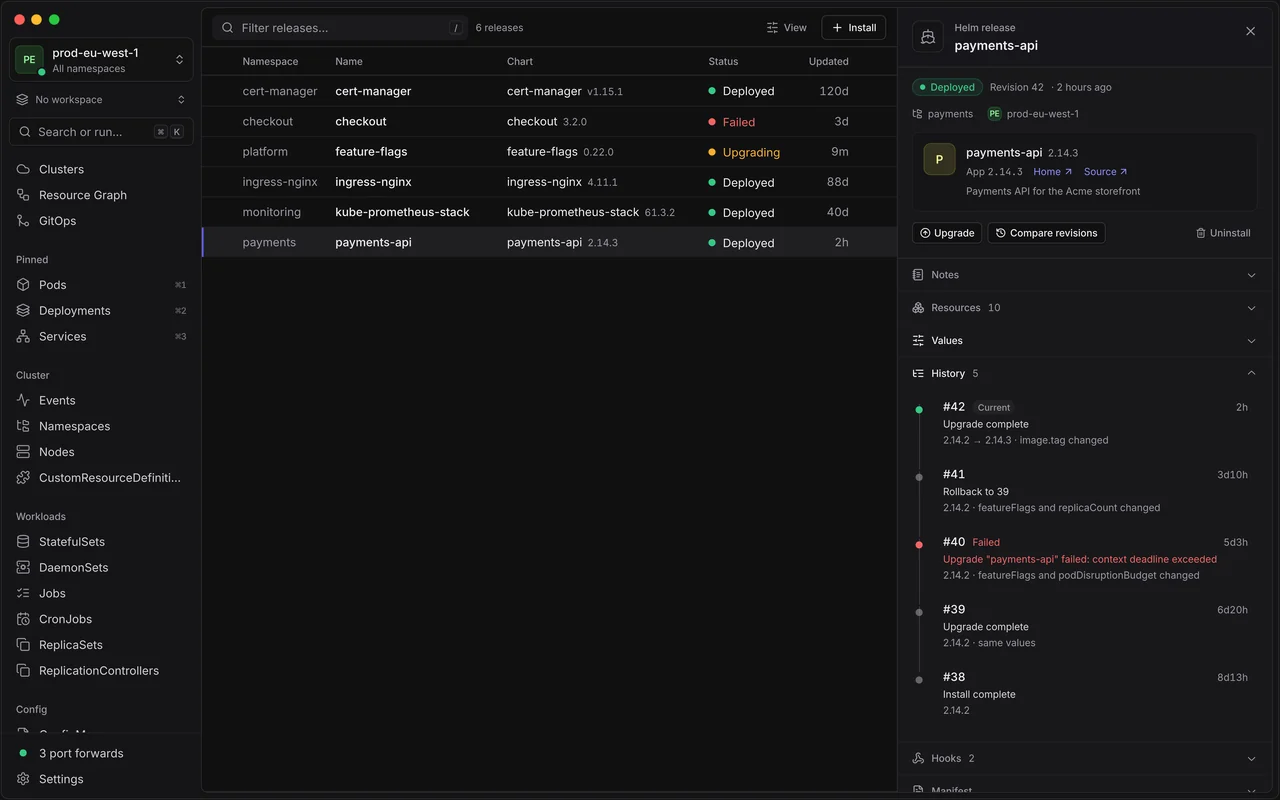The width and height of the screenshot is (1280, 800).
Task: Open pinned Deployments view
Action: tap(101, 311)
